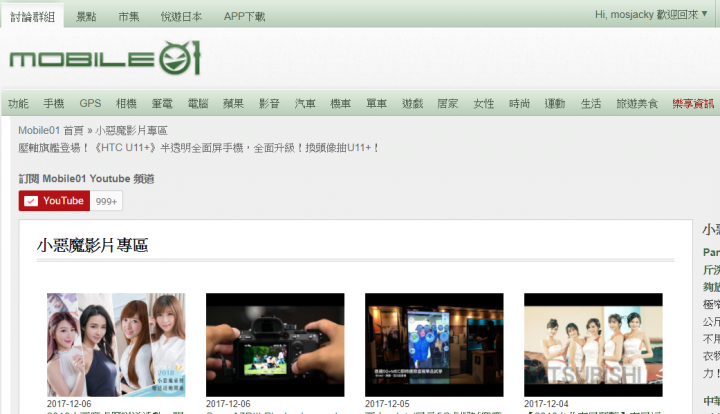This screenshot has height=414, width=720.
Task: Go to the 影音 category
Action: [x=269, y=104]
